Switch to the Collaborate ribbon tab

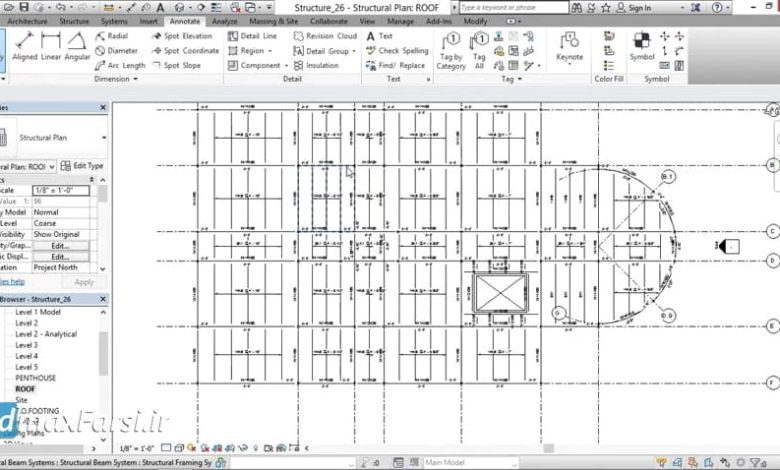329,21
